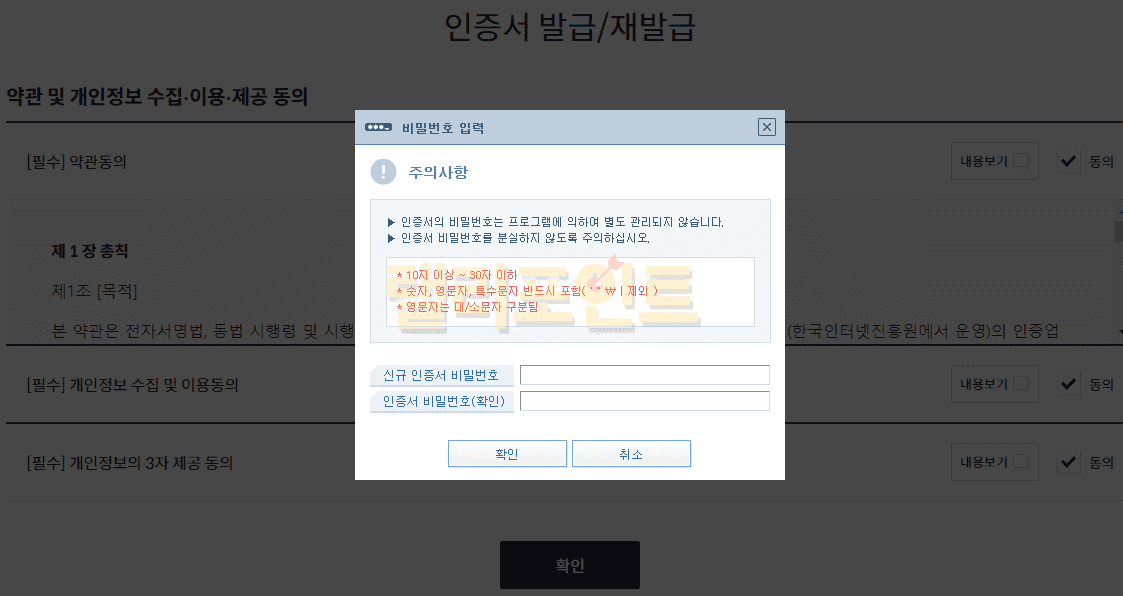Click the 신규 인증서 비밀번호 input field
The width and height of the screenshot is (1123, 596).
(644, 375)
